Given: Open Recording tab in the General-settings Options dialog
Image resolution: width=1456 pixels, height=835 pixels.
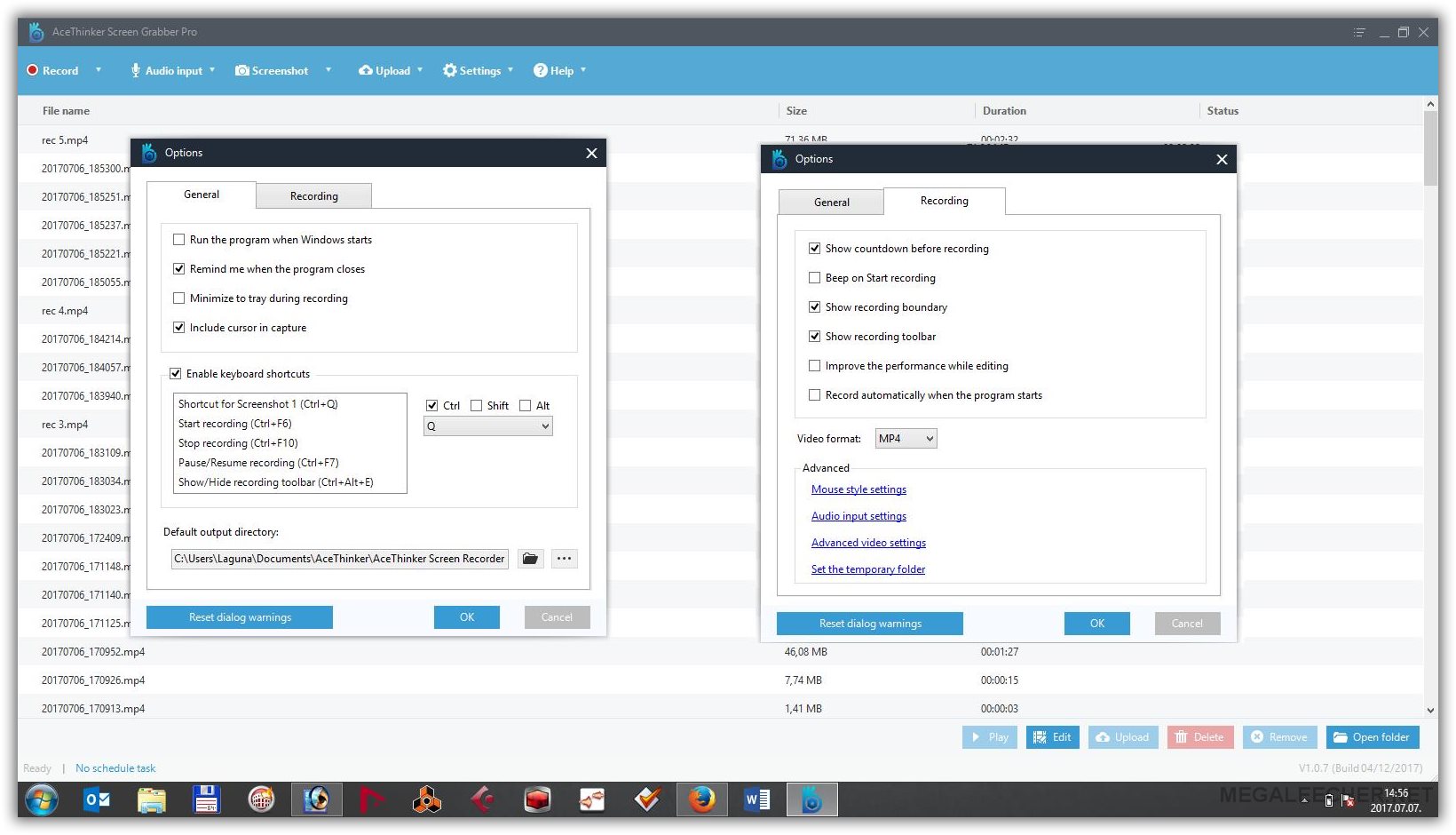Looking at the screenshot, I should [x=314, y=196].
